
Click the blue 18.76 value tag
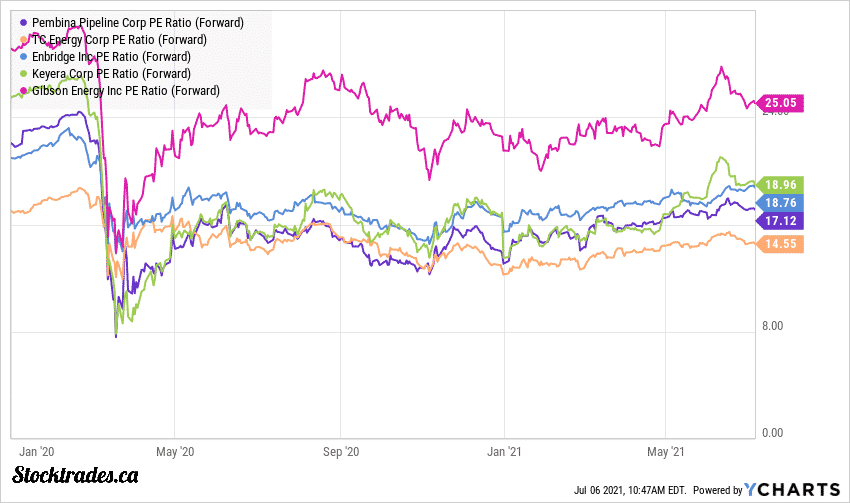coord(781,202)
